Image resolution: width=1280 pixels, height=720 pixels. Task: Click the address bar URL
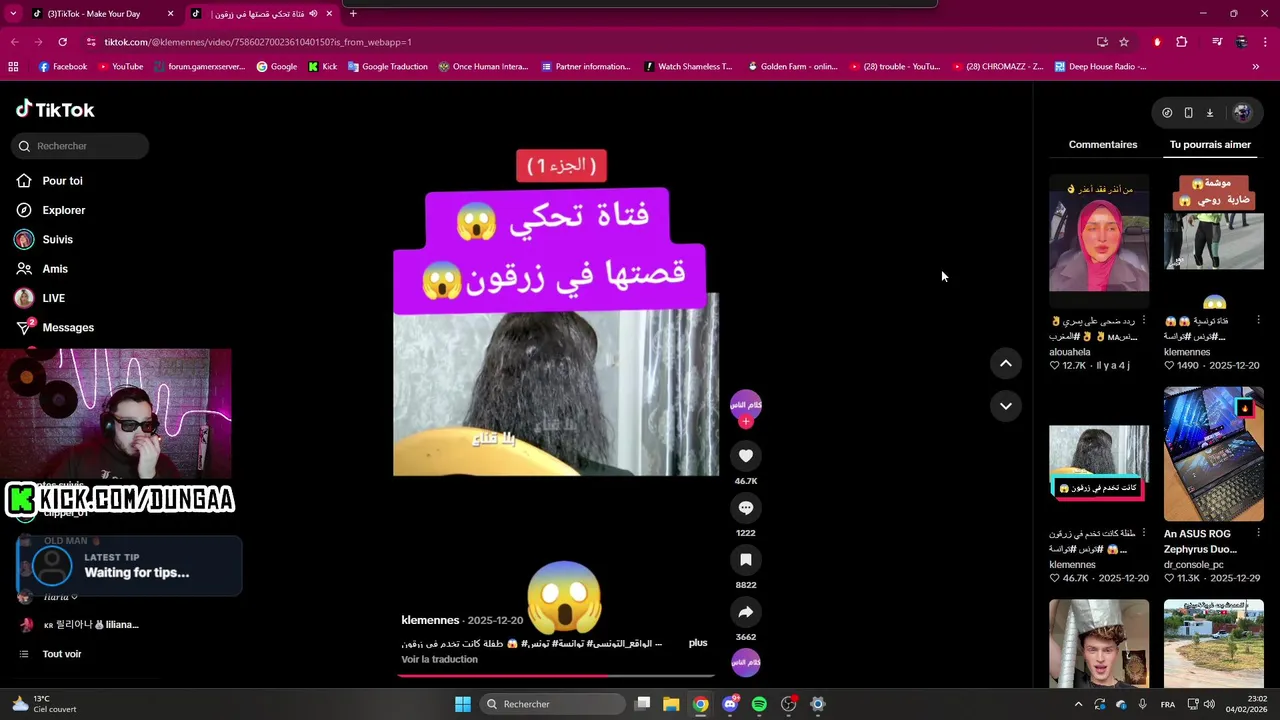[x=258, y=42]
